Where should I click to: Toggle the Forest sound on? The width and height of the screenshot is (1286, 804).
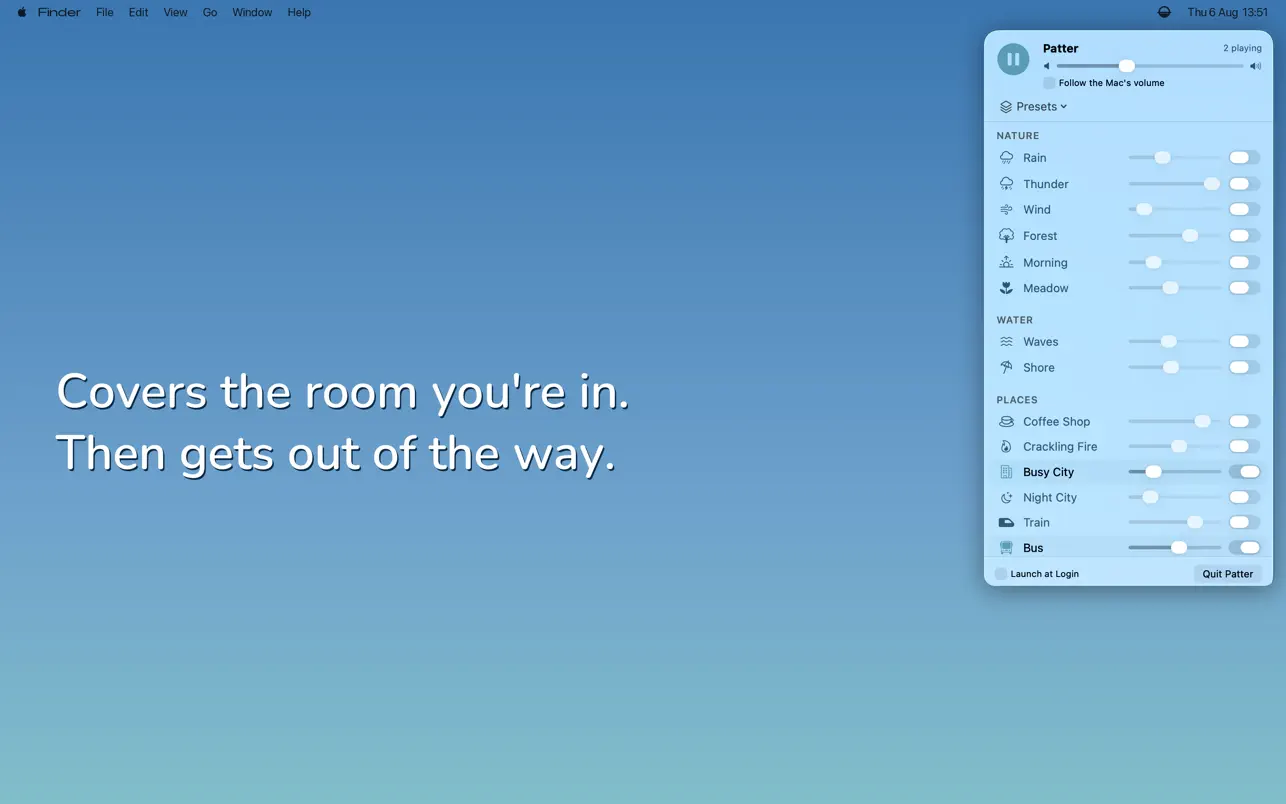pyautogui.click(x=1244, y=236)
